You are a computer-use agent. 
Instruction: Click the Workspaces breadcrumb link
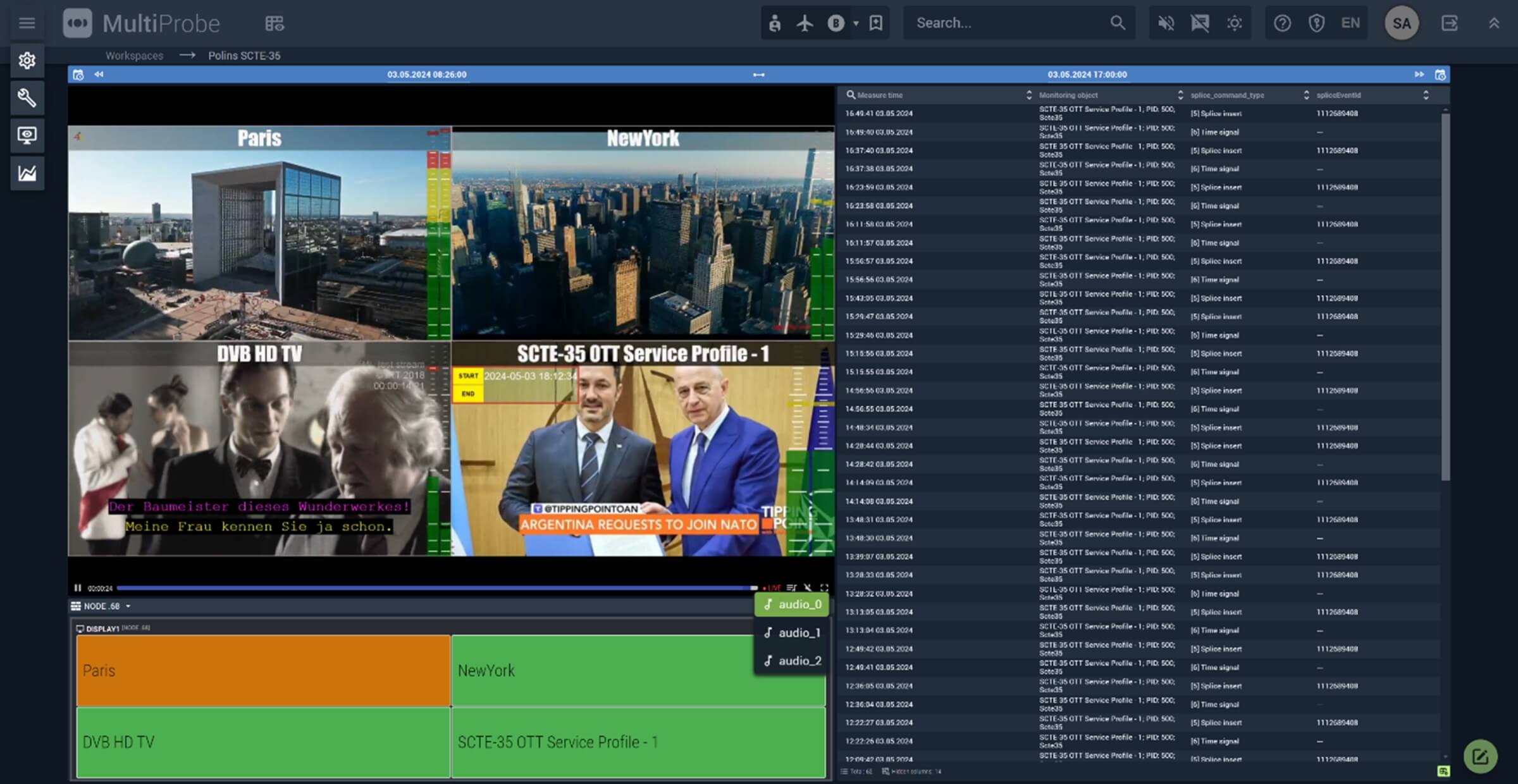point(134,56)
